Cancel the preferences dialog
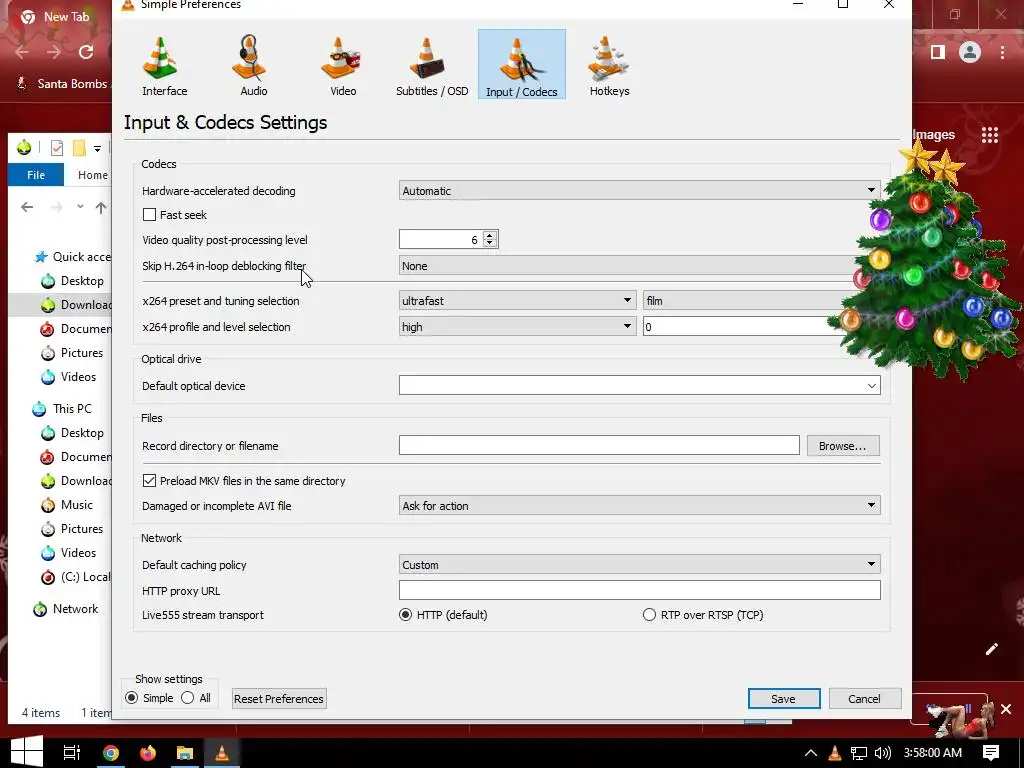The height and width of the screenshot is (768, 1024). click(x=864, y=699)
